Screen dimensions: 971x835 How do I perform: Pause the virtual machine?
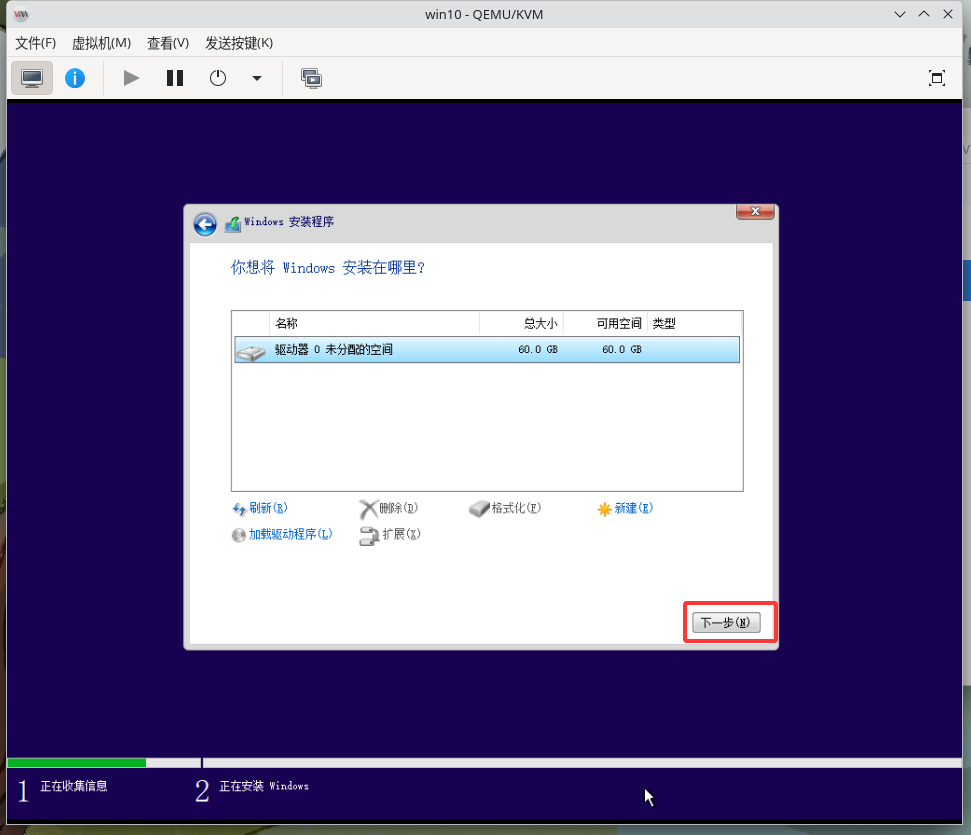tap(175, 78)
